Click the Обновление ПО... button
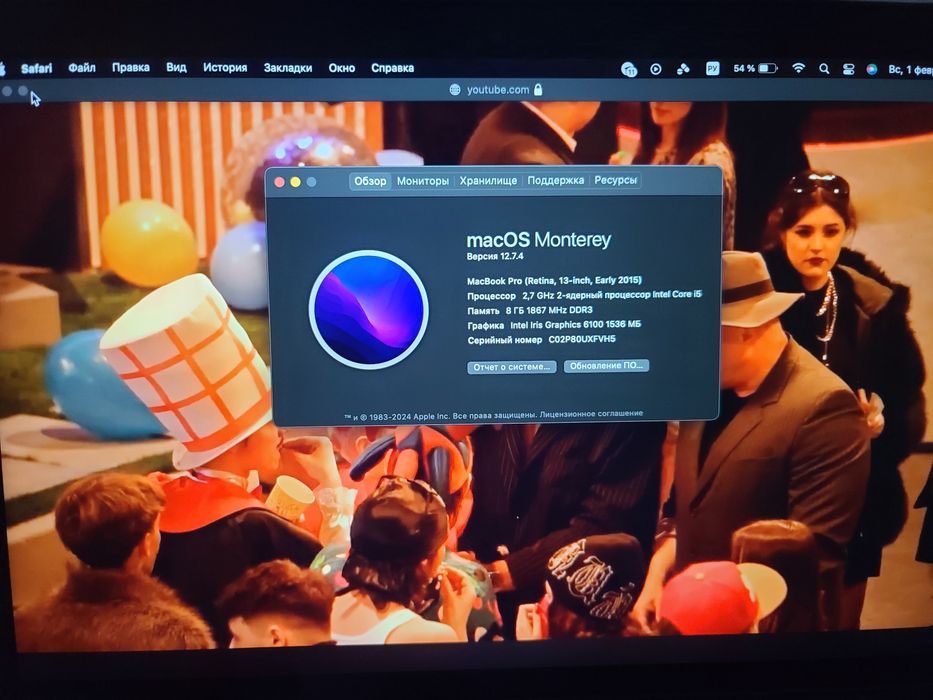Image resolution: width=933 pixels, height=700 pixels. 606,366
